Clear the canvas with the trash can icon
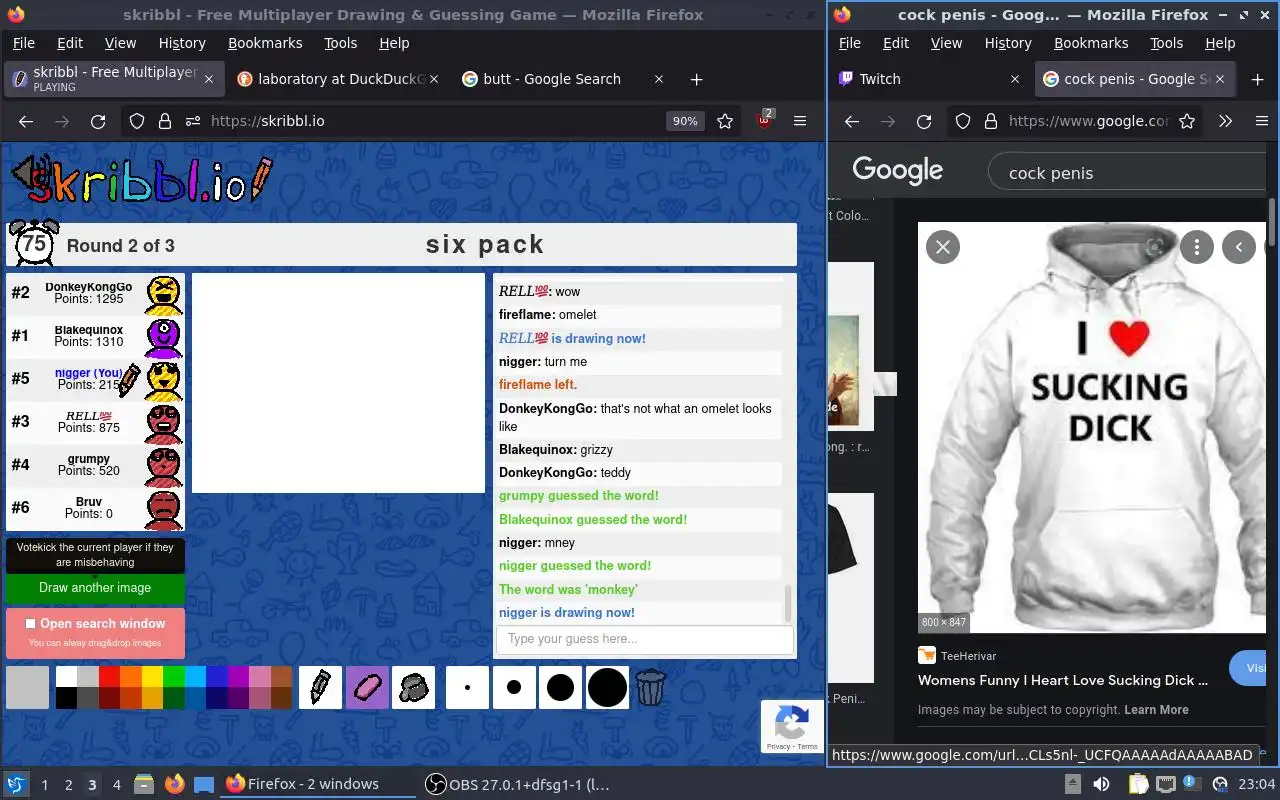Viewport: 1280px width, 800px height. point(651,687)
